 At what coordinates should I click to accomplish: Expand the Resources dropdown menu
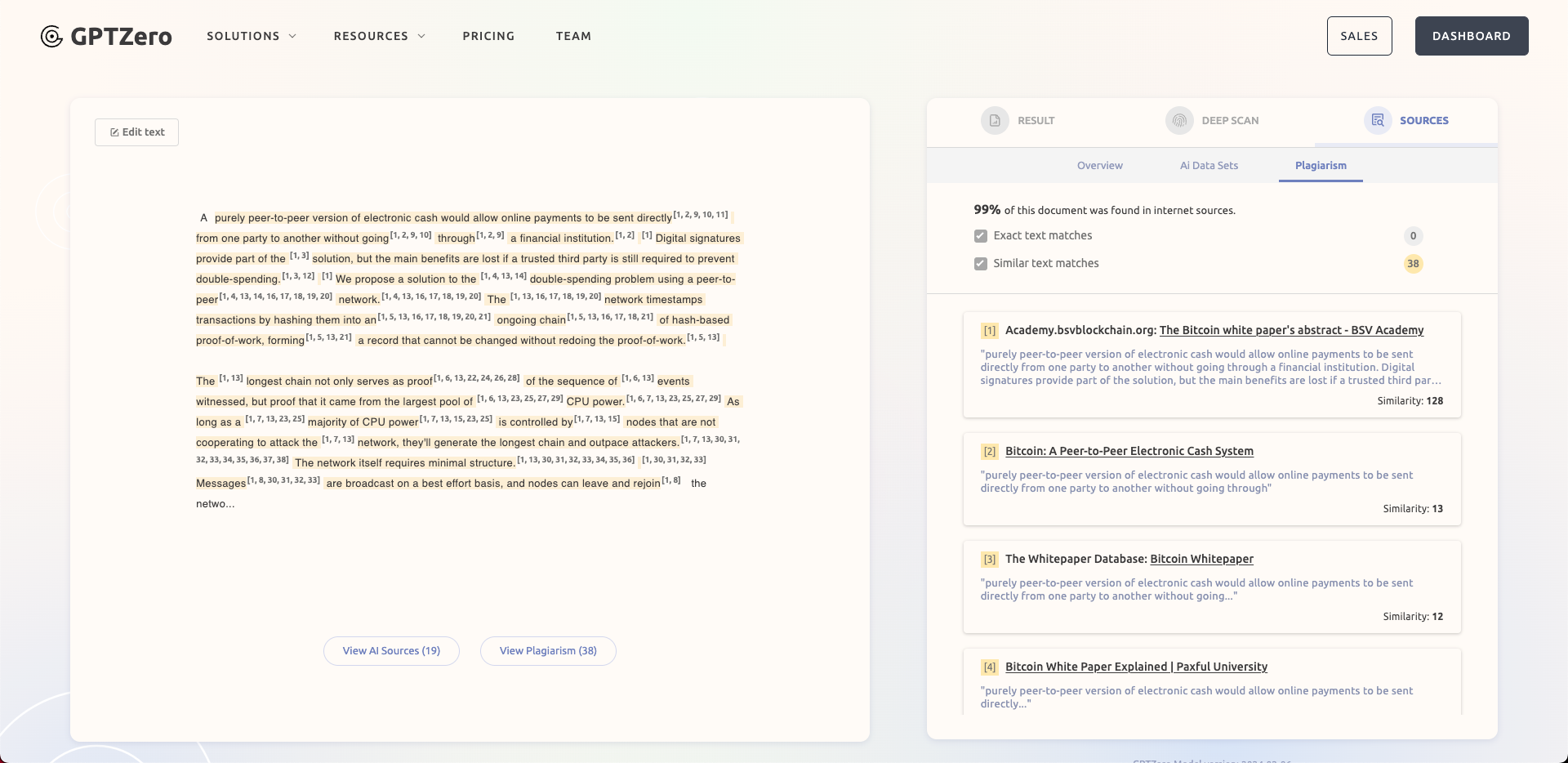point(380,36)
